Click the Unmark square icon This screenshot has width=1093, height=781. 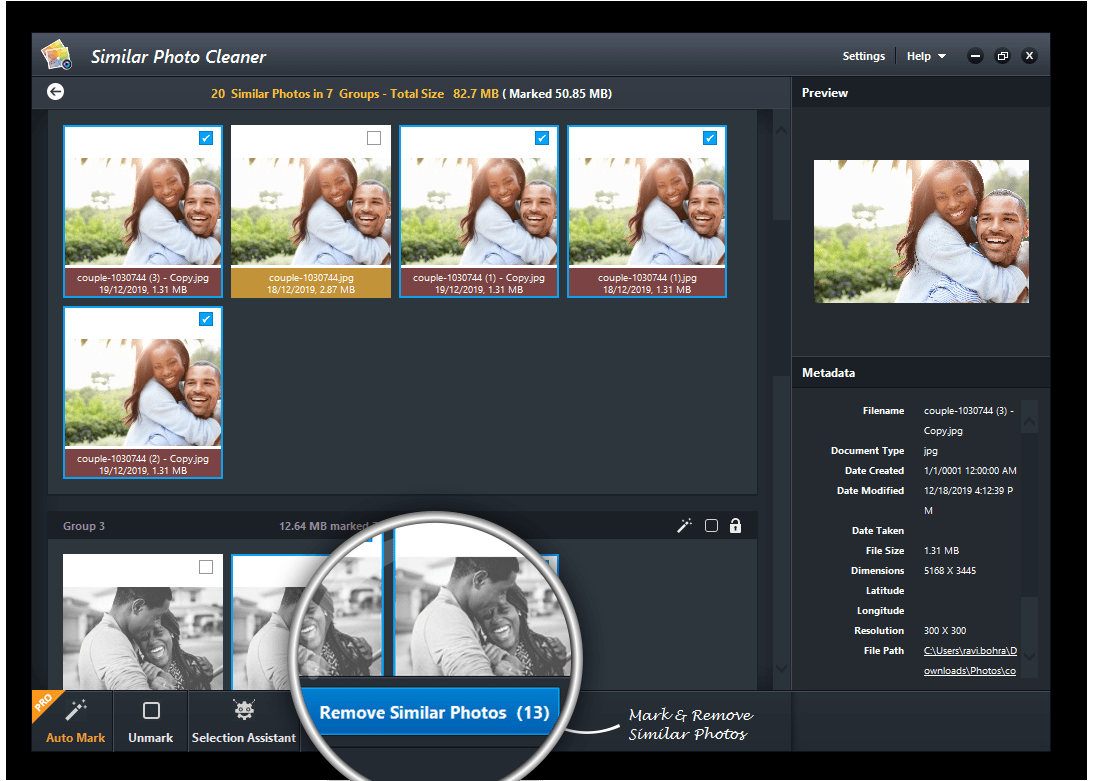coord(150,707)
